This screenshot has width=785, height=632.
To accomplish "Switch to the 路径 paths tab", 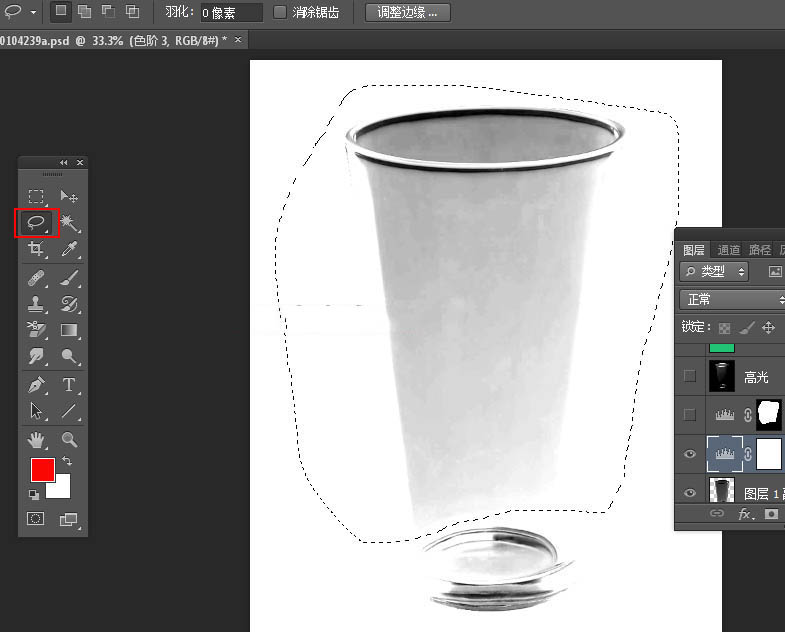I will tap(759, 250).
